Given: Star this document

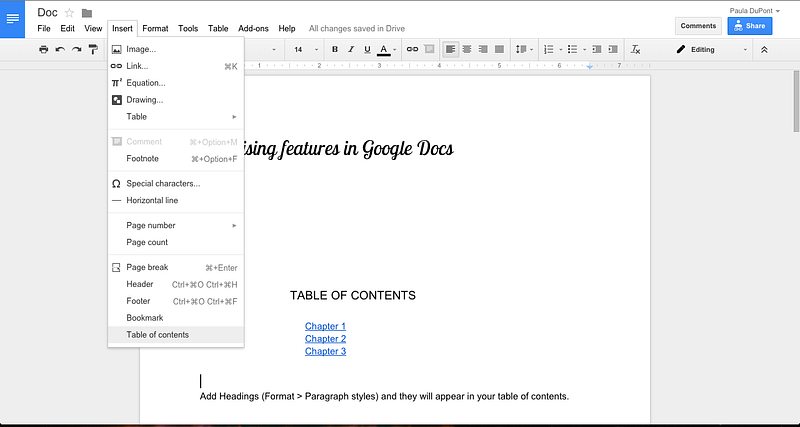Looking at the screenshot, I should 69,13.
